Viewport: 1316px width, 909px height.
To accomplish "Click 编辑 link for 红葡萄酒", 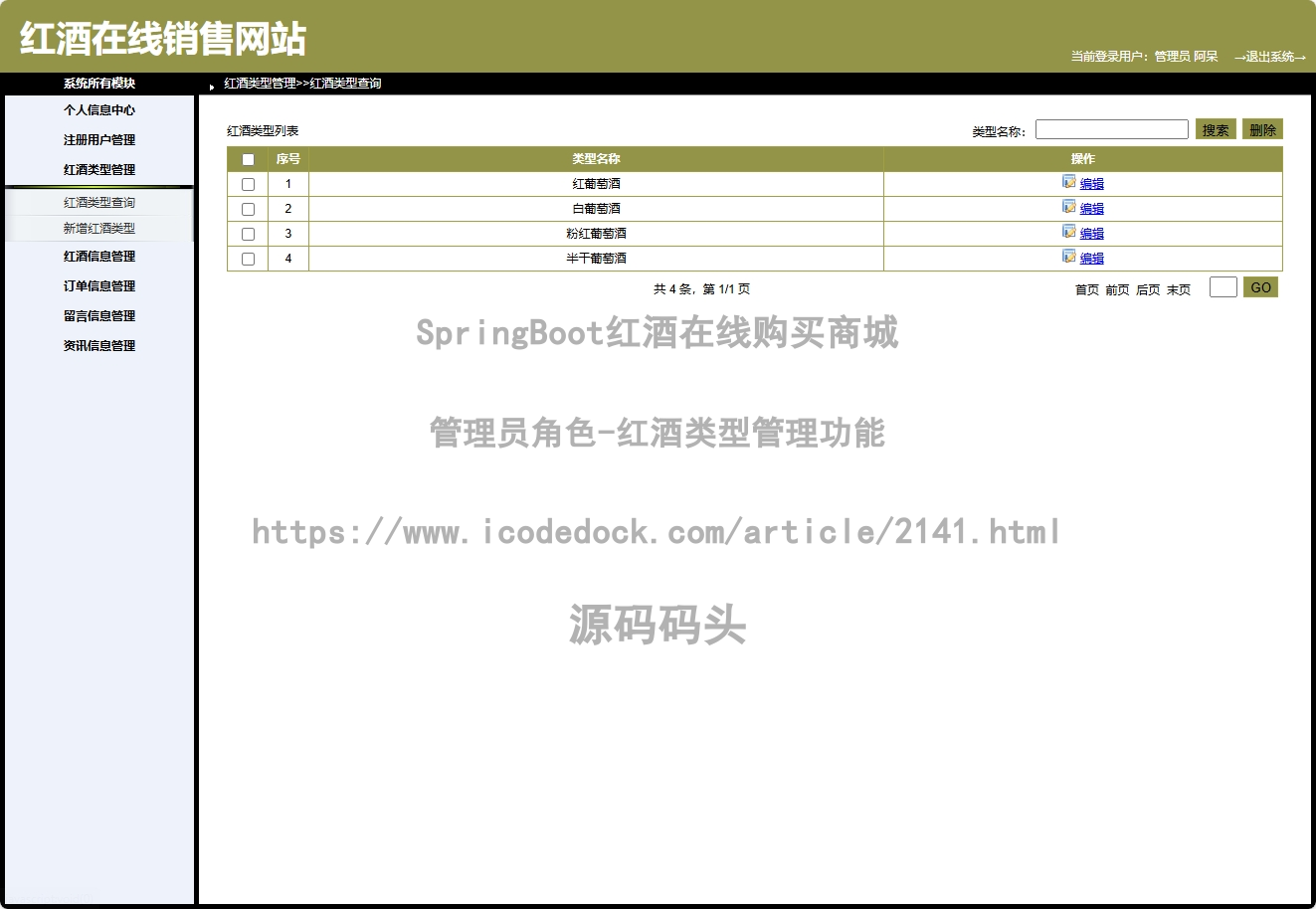I will [x=1092, y=184].
